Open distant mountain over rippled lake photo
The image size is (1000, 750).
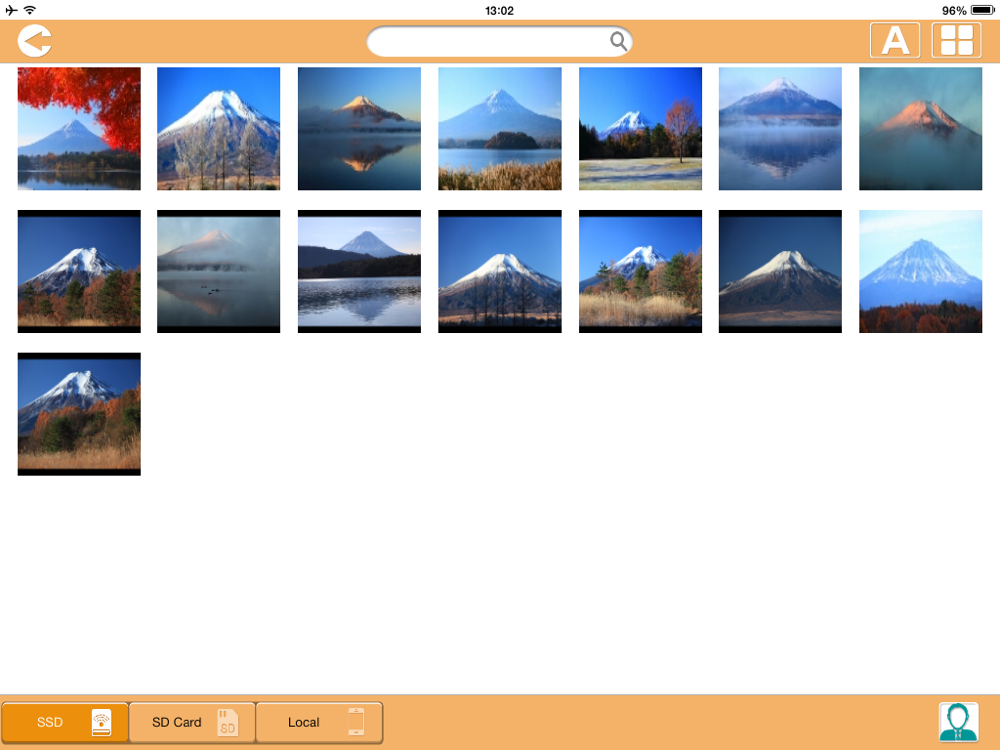tap(359, 272)
